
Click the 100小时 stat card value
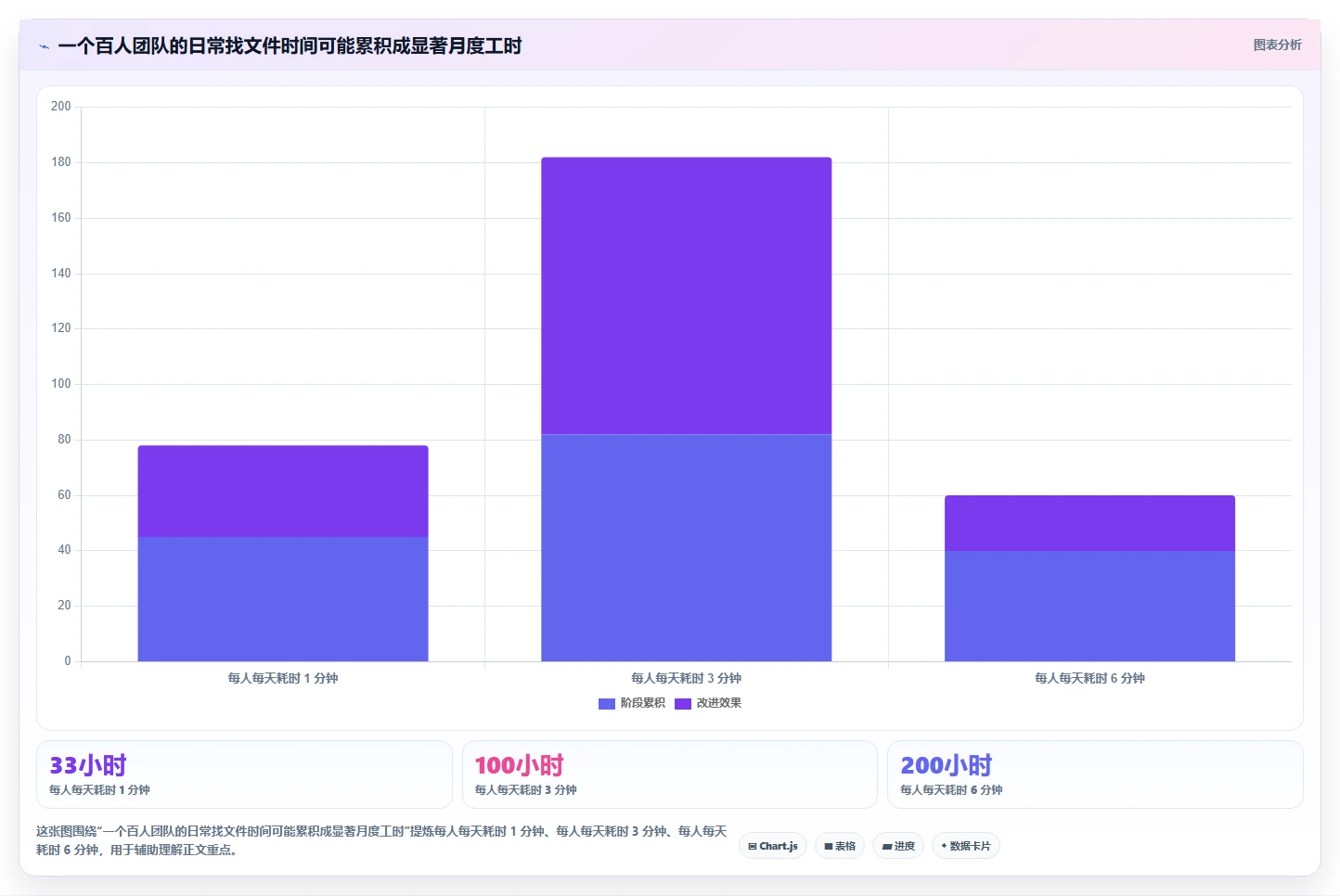point(520,765)
